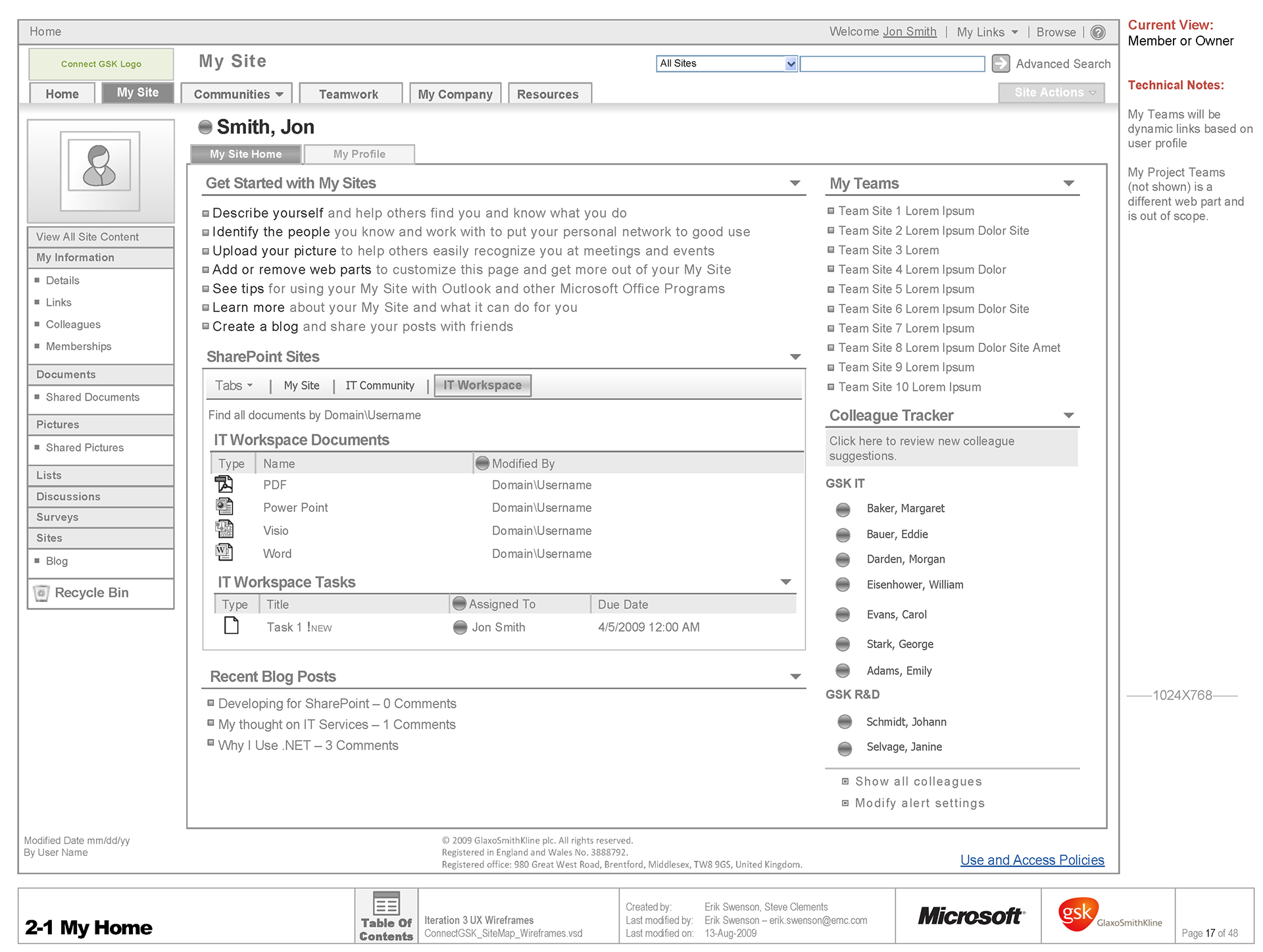Collapse the My Teams web part arrow

pos(1069,184)
